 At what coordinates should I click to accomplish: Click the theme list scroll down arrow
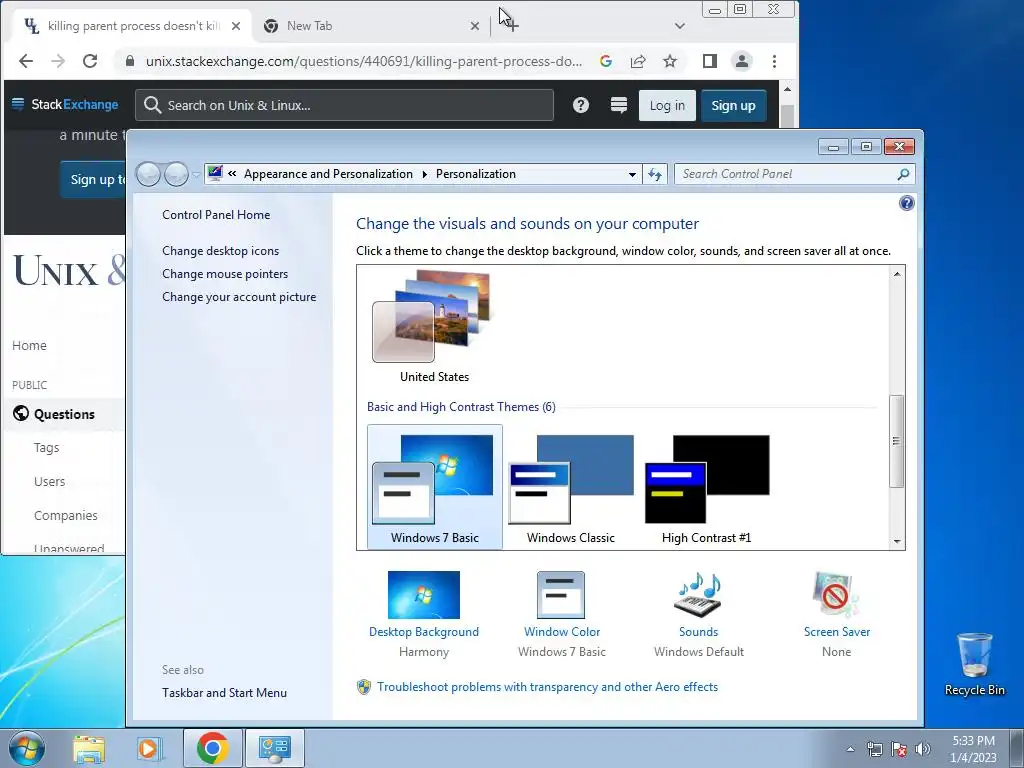click(897, 541)
